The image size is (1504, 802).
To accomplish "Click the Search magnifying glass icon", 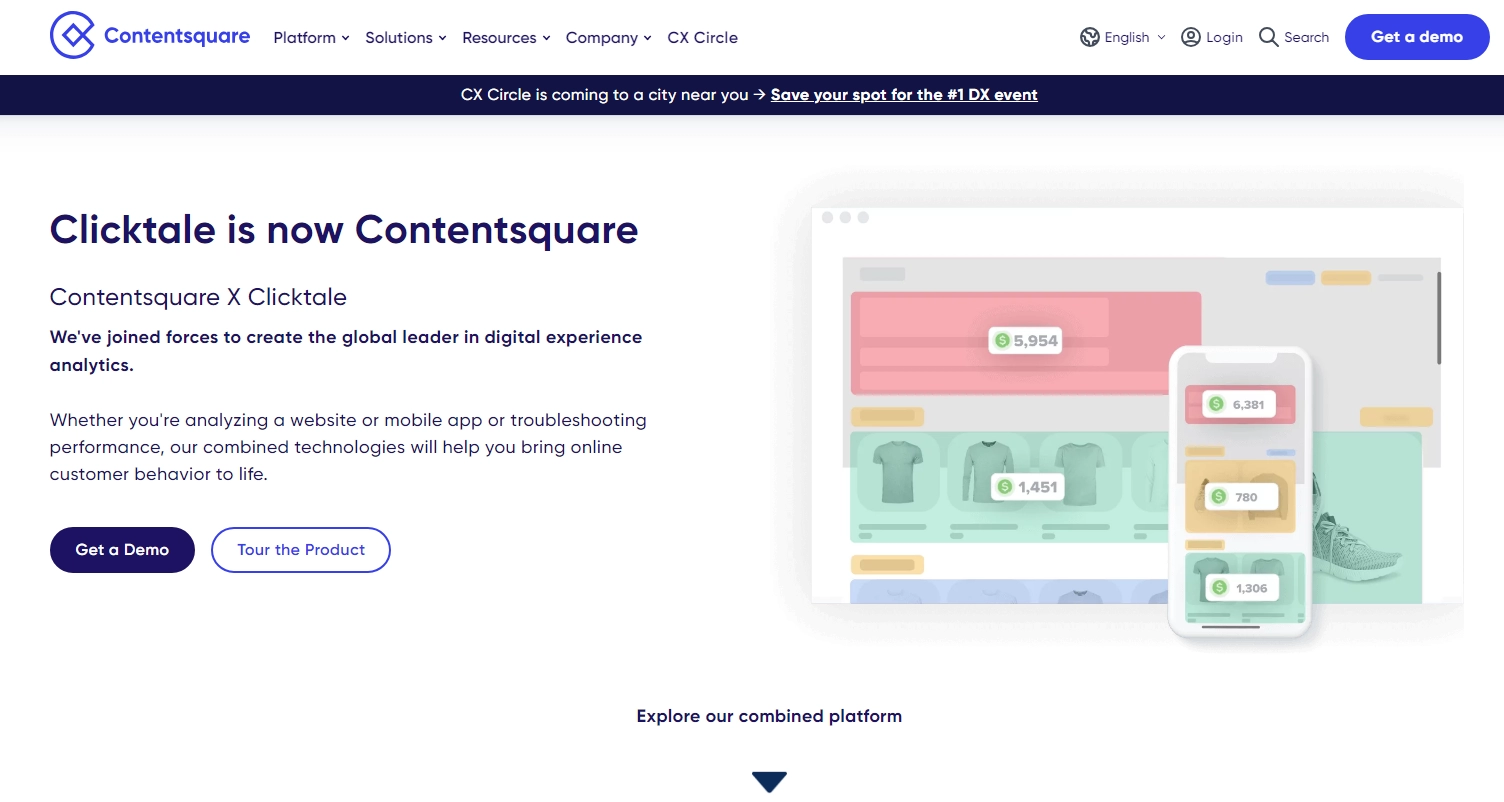I will [1268, 37].
